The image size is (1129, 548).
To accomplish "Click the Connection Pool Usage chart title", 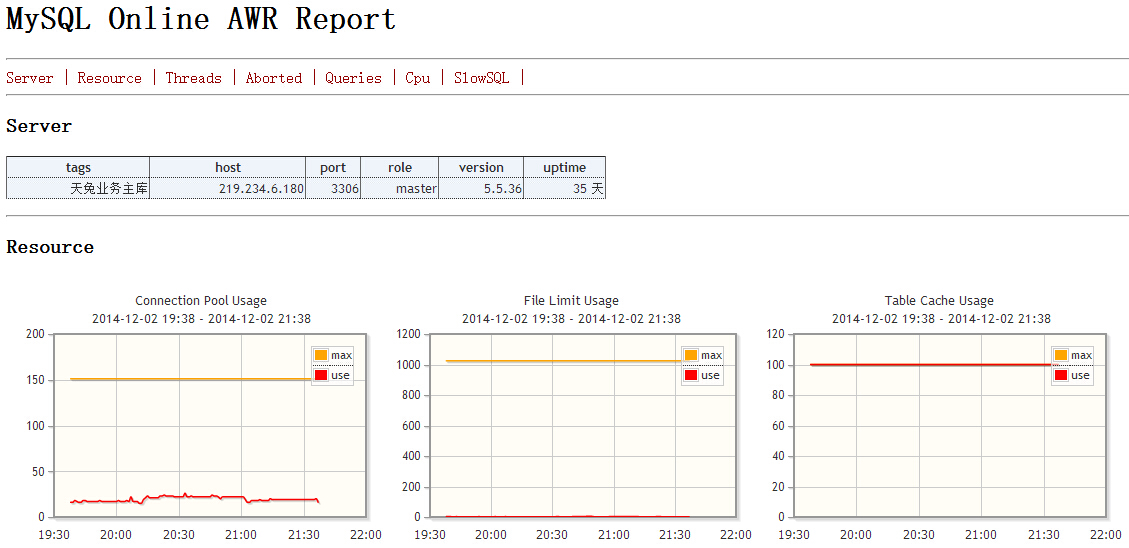I will 201,301.
